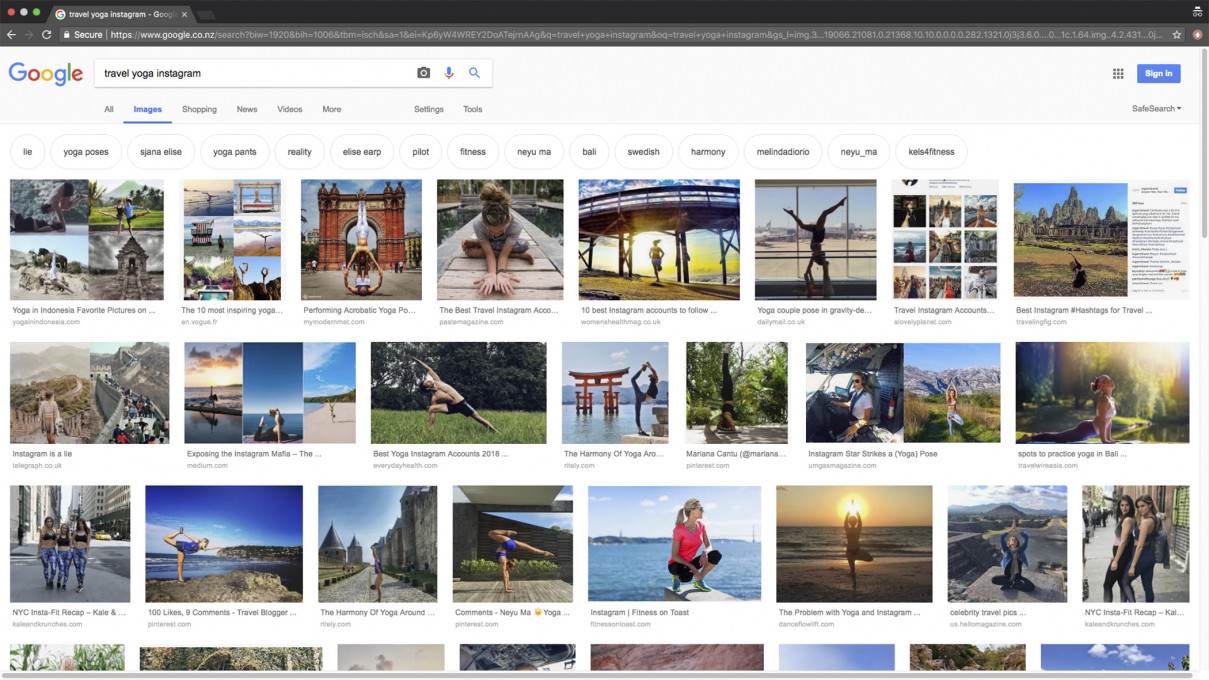
Task: Open the Instagram Fitness on Toast thumbnail
Action: click(x=674, y=544)
